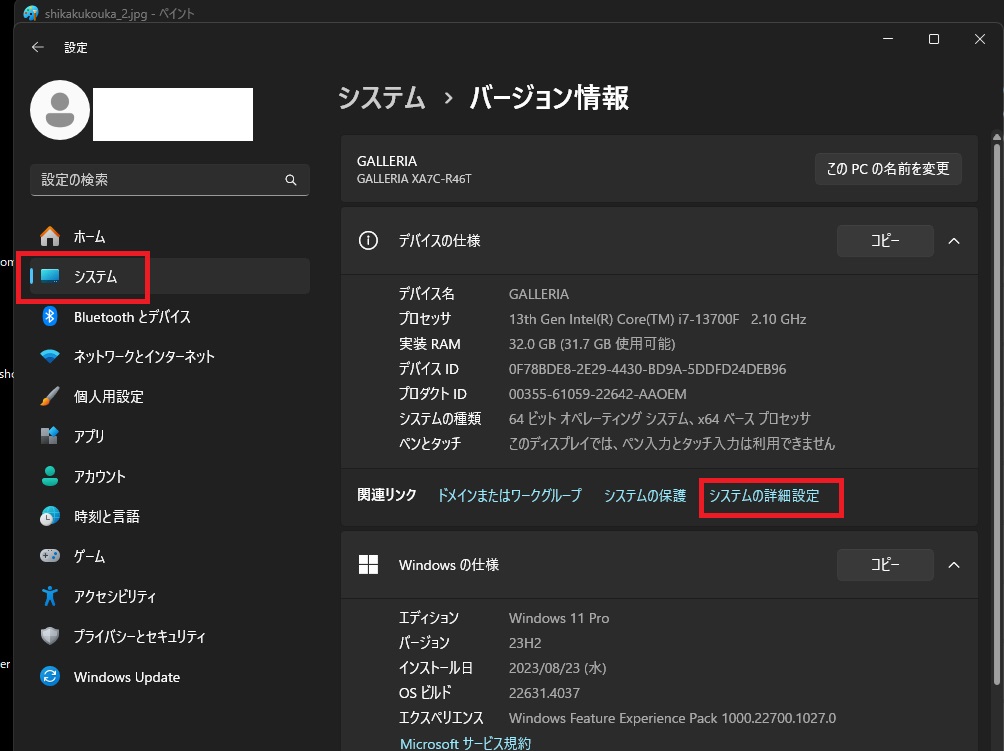The image size is (1004, 751).
Task: Open アプリ settings section
Action: coord(170,435)
